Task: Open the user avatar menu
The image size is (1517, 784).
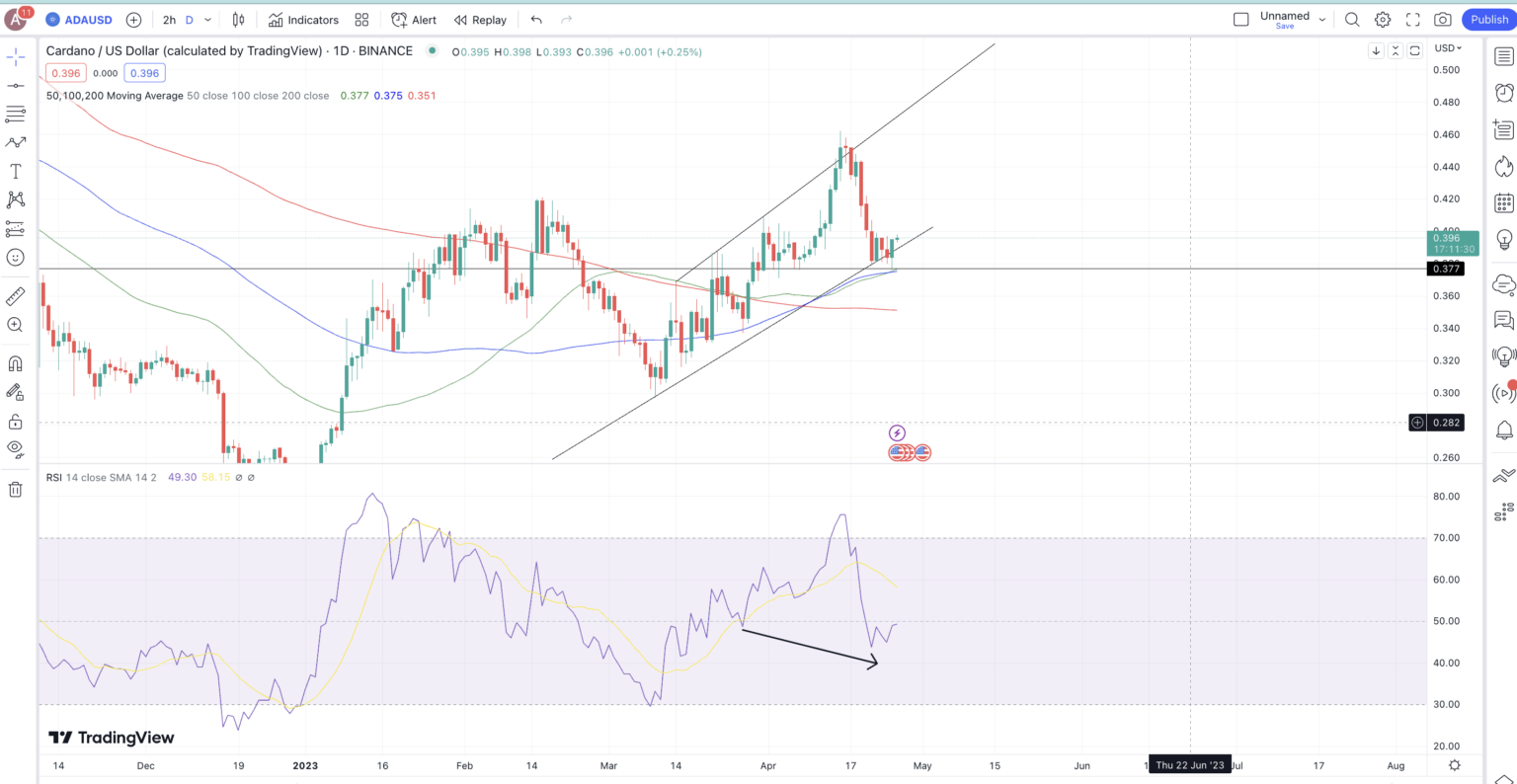Action: [16, 19]
